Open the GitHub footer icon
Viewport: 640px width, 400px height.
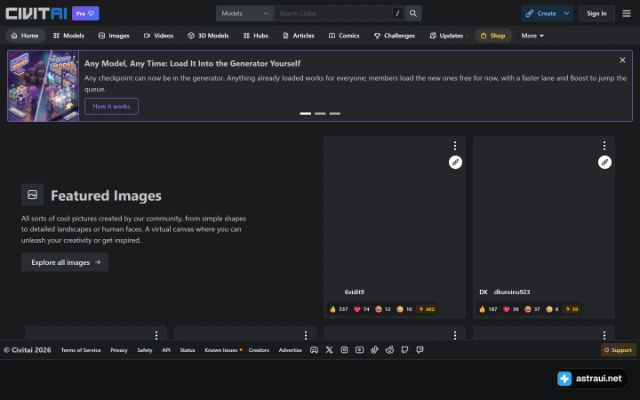(404, 350)
